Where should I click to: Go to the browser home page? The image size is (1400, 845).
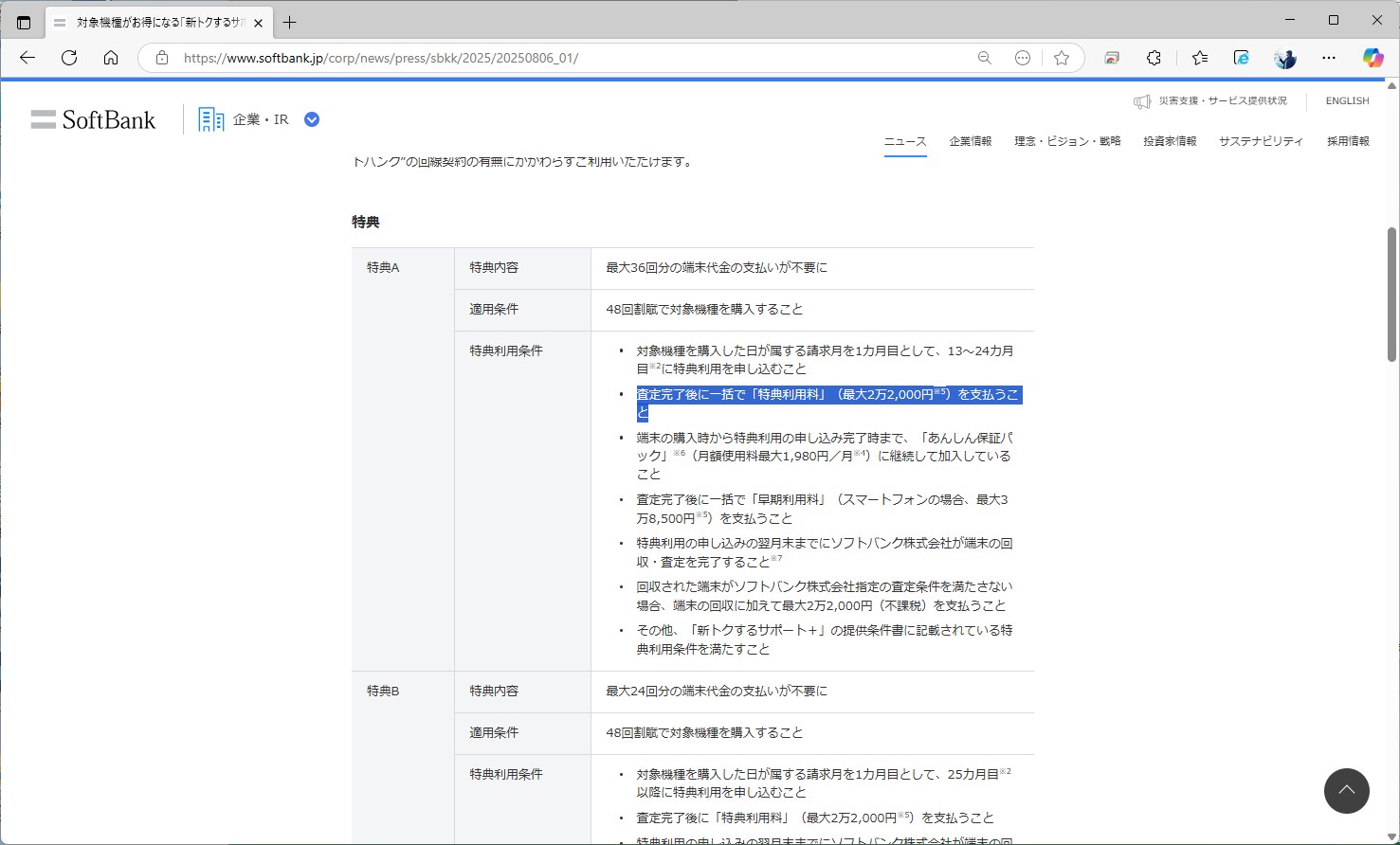point(111,58)
